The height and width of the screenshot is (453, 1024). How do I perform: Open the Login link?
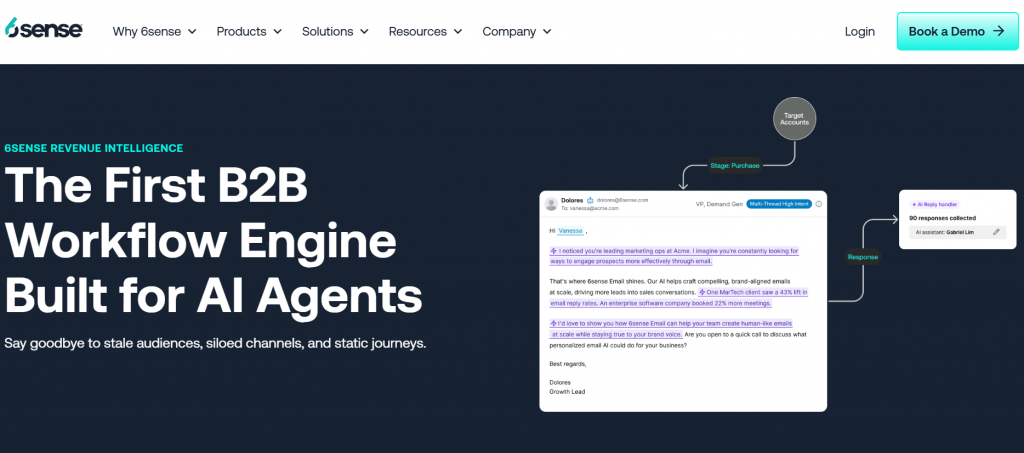point(859,31)
